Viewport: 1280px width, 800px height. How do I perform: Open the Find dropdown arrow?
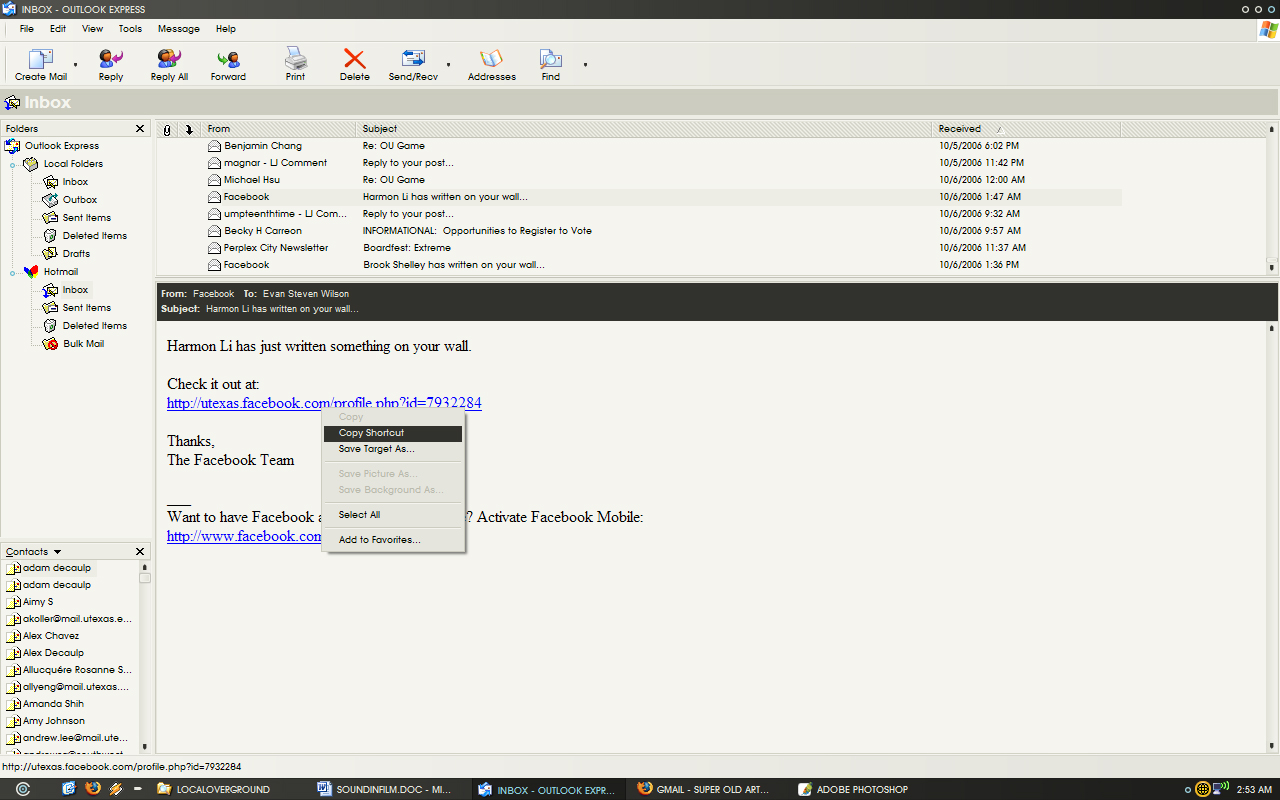click(x=585, y=65)
